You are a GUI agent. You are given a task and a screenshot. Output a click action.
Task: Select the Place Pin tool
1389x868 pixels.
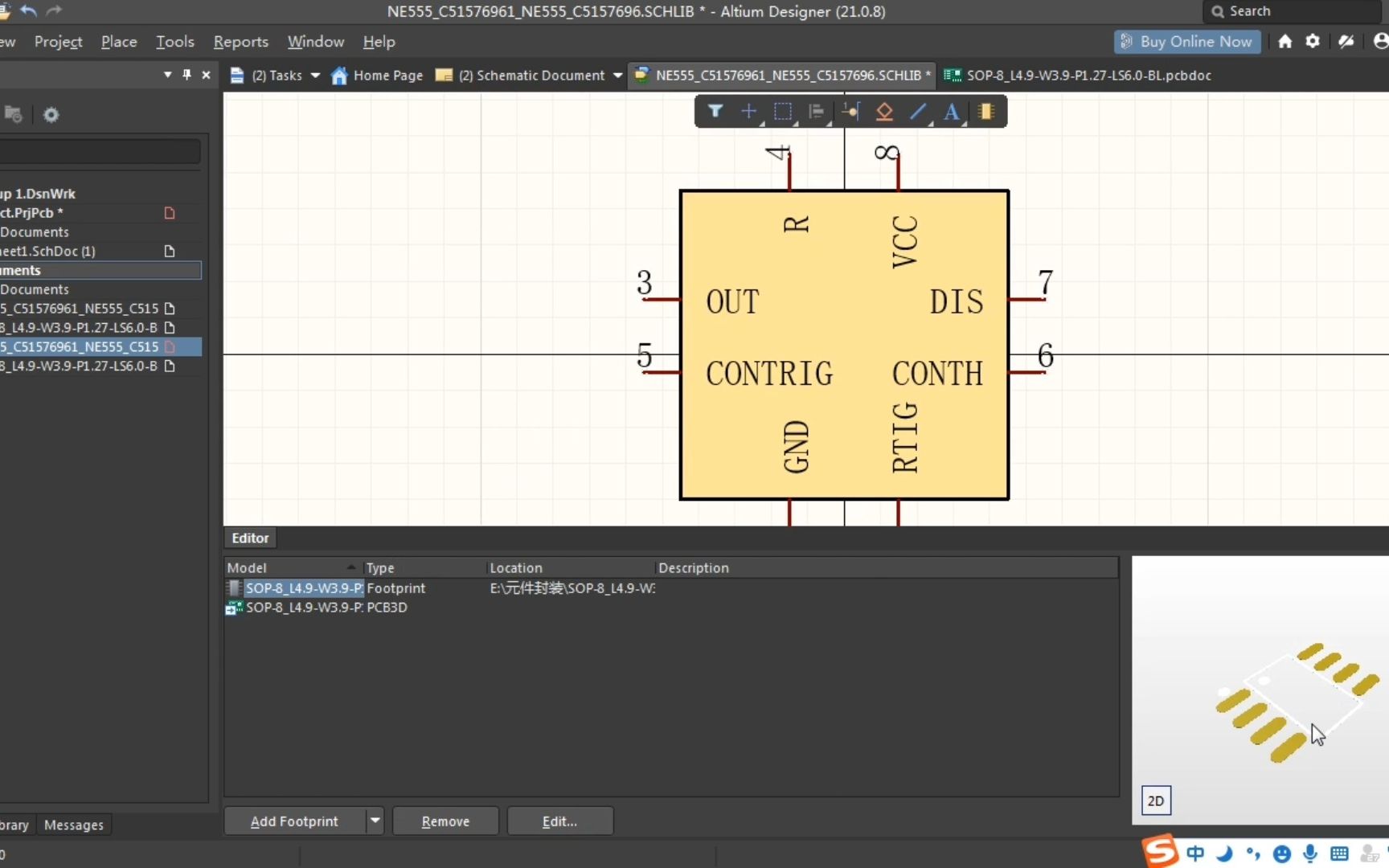tap(850, 111)
